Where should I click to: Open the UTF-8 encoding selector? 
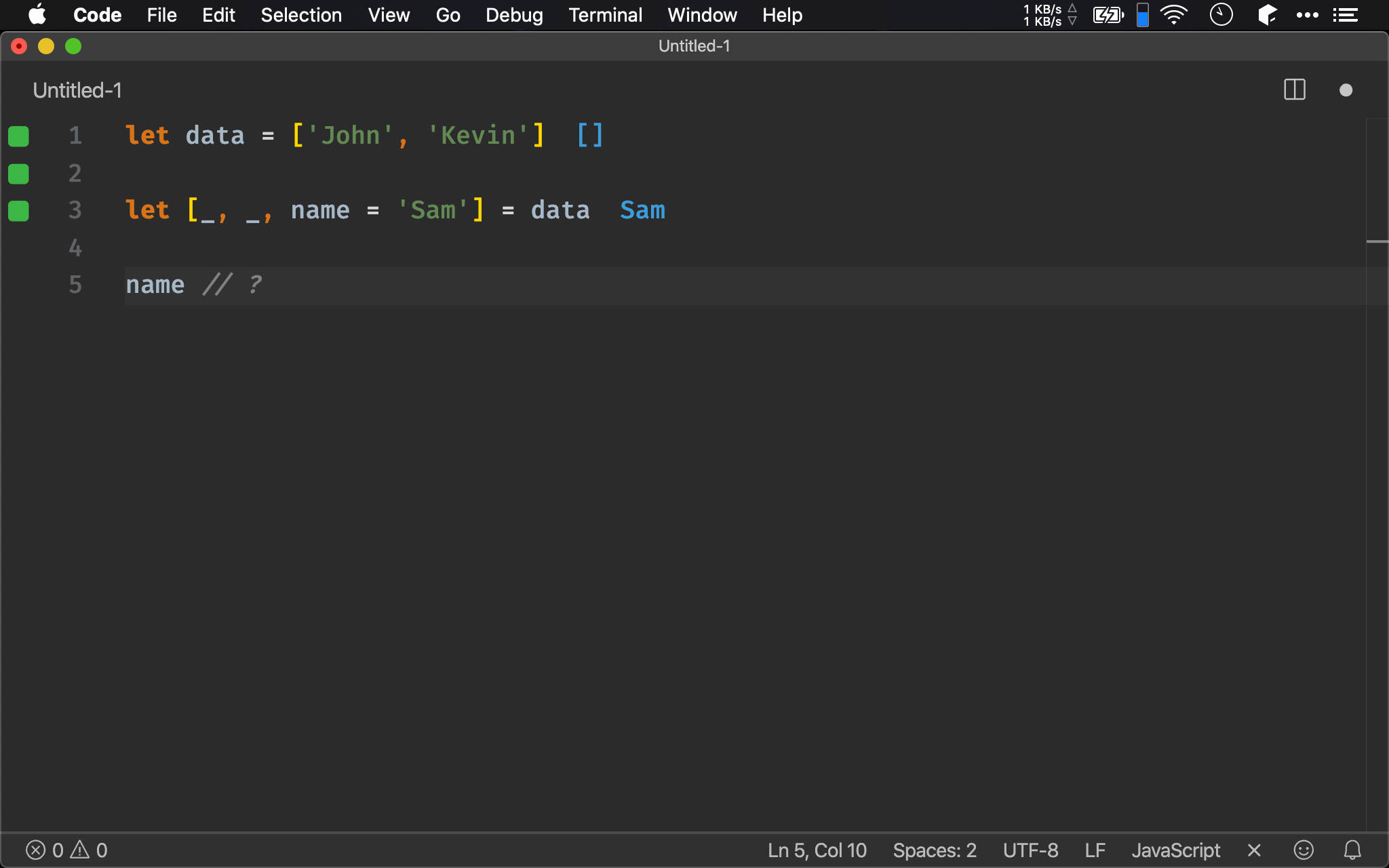coord(1030,850)
